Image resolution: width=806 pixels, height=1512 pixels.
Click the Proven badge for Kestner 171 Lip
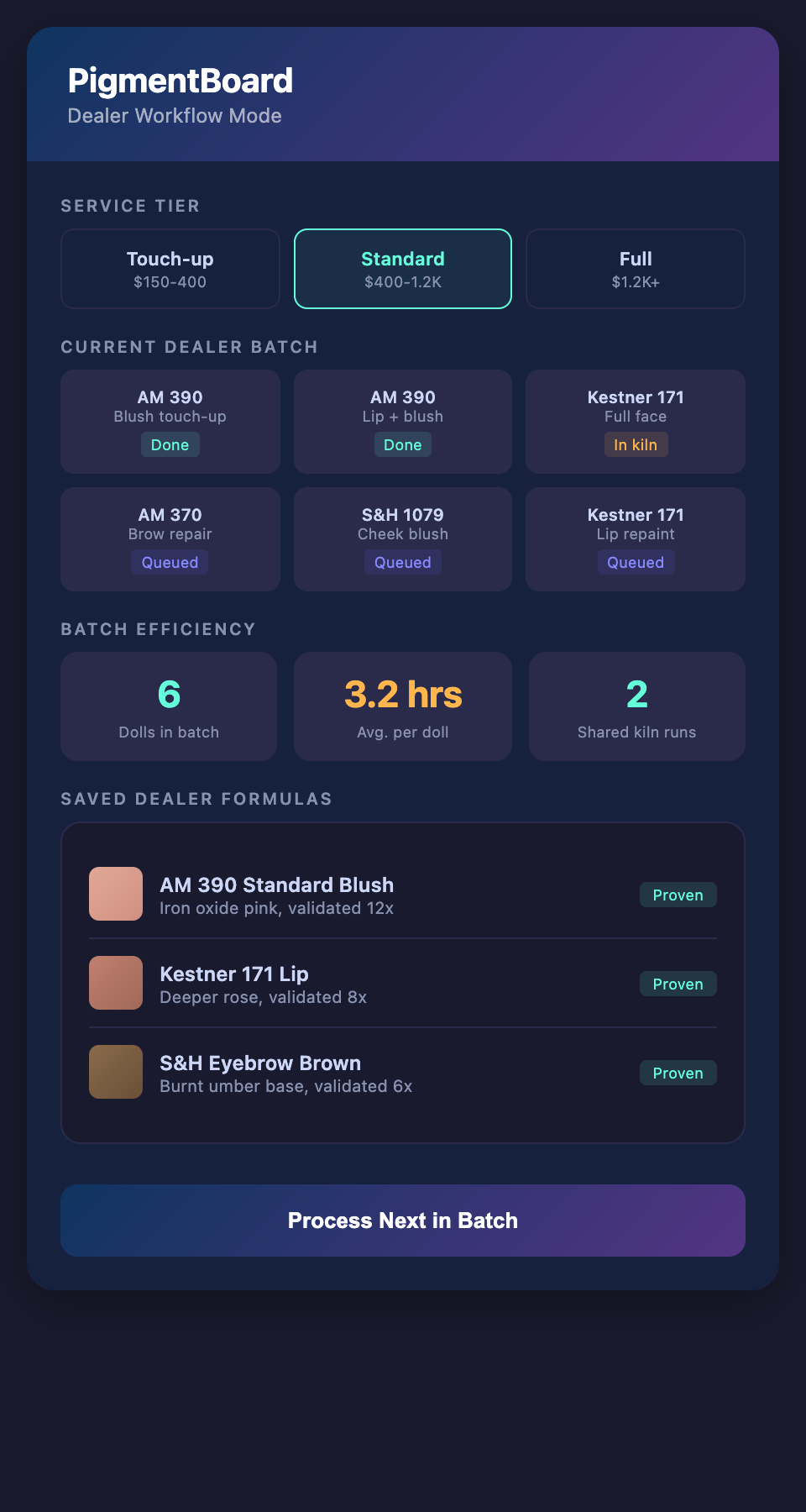678,983
